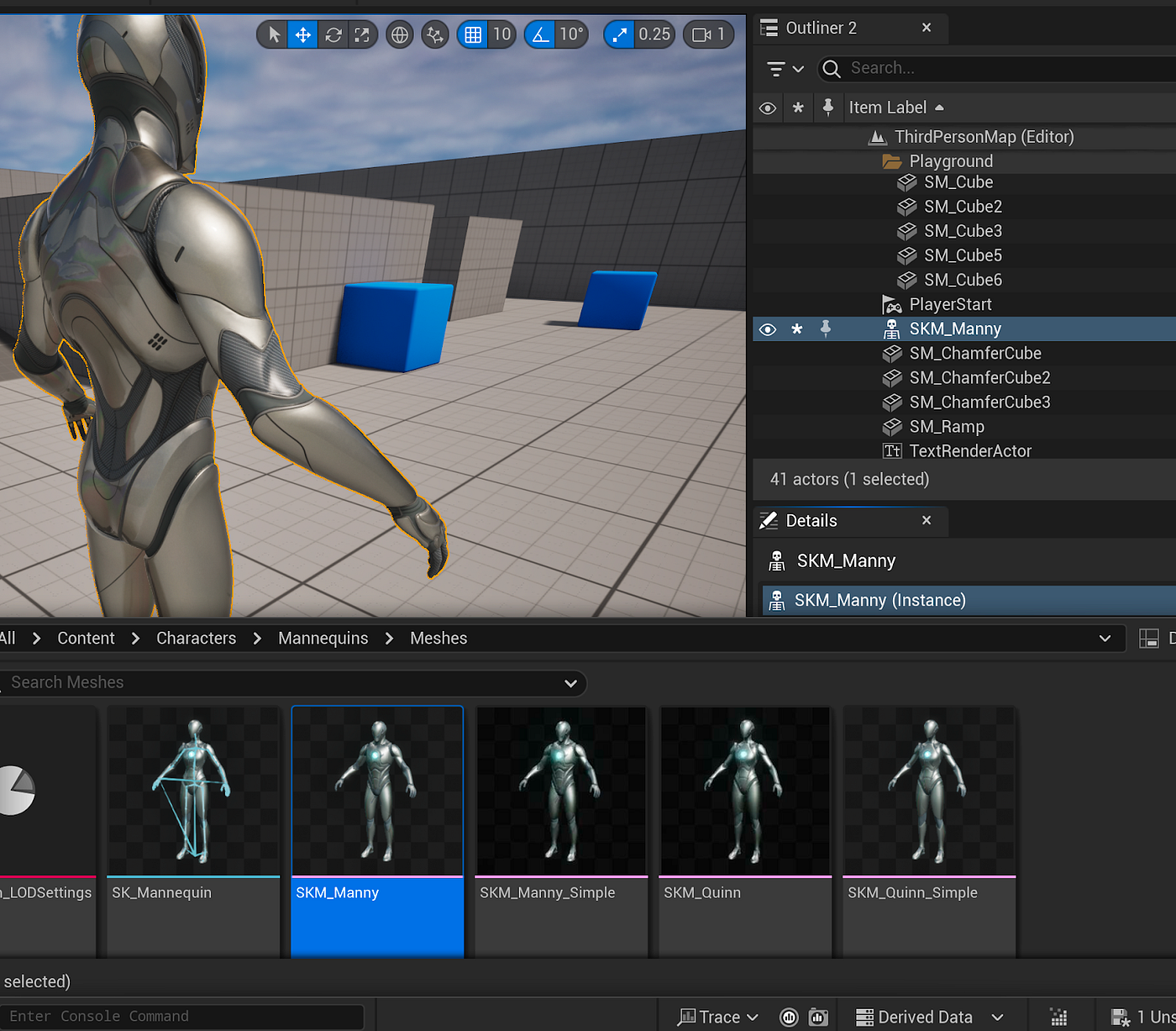The image size is (1176, 1031).
Task: Open surface snapping options
Action: point(435,34)
